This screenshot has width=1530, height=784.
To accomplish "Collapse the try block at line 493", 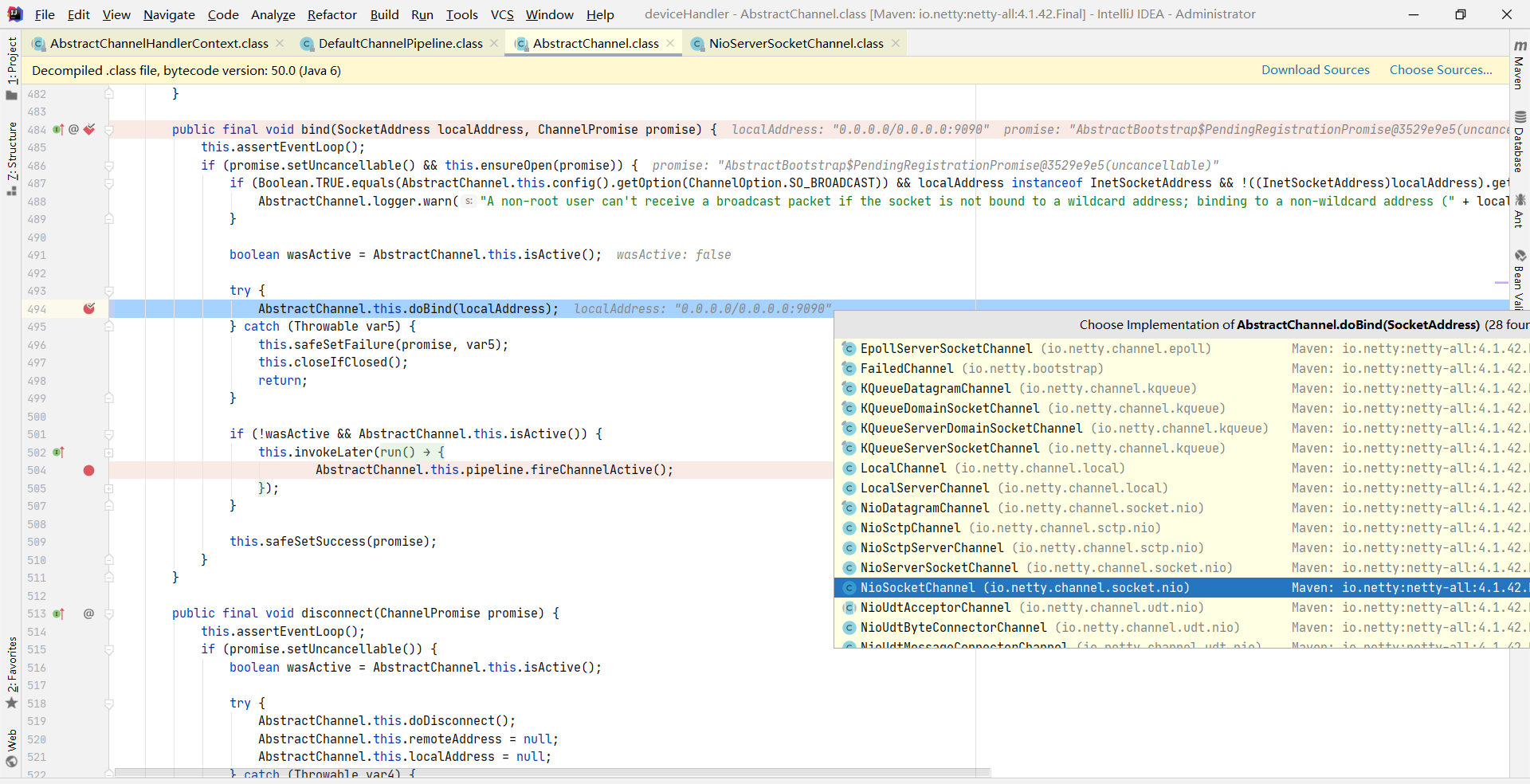I will (x=109, y=291).
